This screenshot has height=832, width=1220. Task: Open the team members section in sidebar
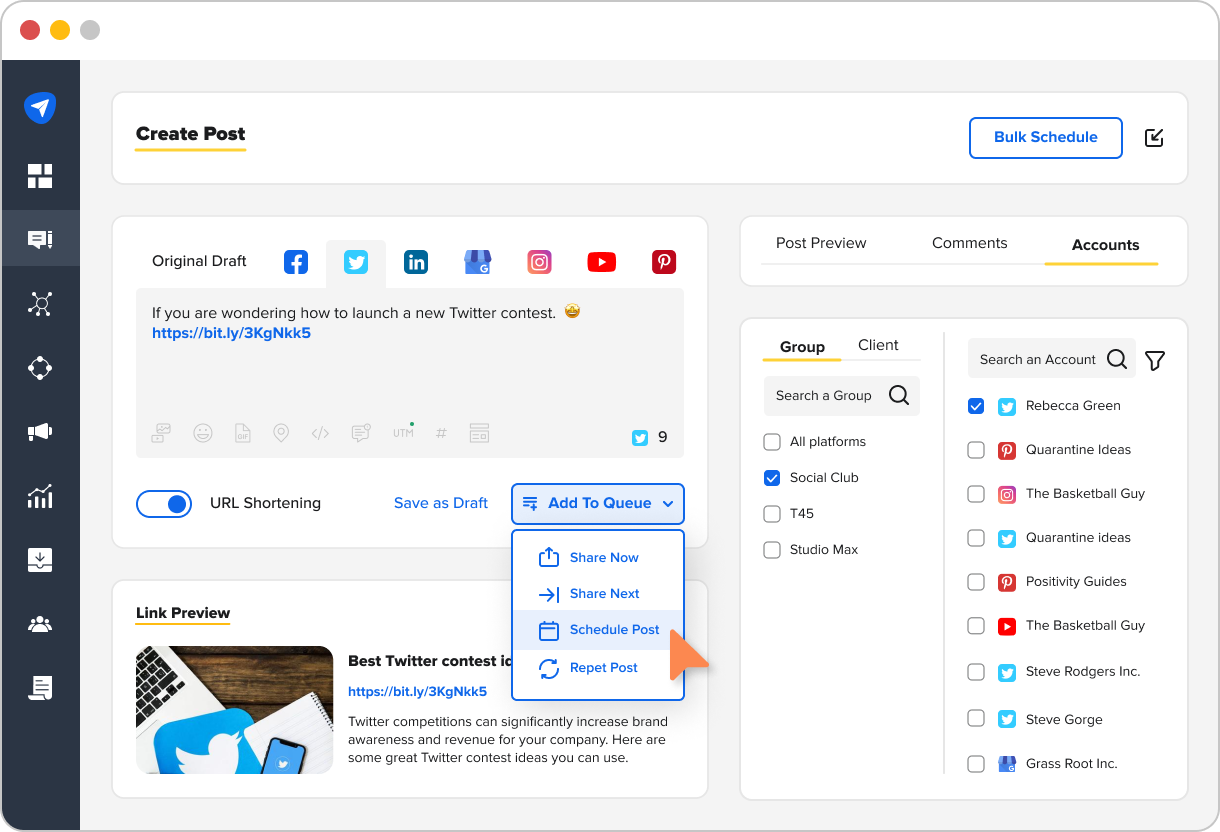40,624
